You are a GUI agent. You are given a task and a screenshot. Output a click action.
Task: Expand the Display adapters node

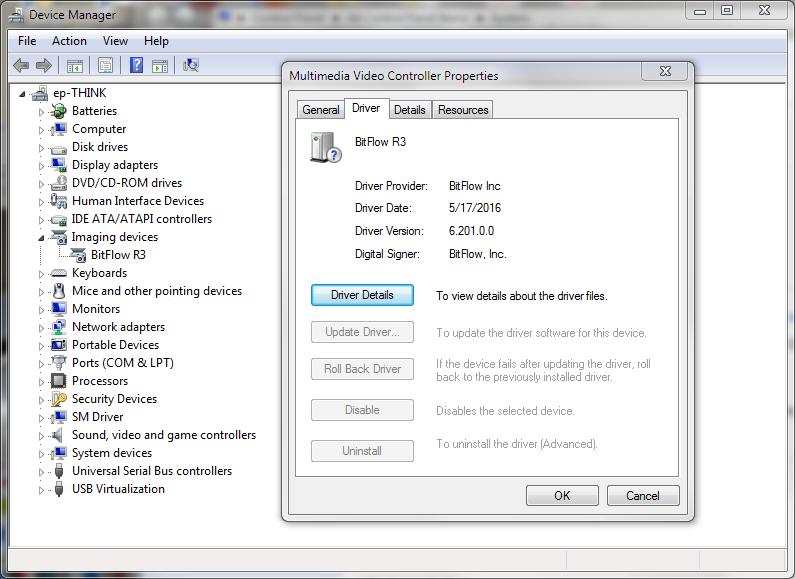[x=42, y=165]
